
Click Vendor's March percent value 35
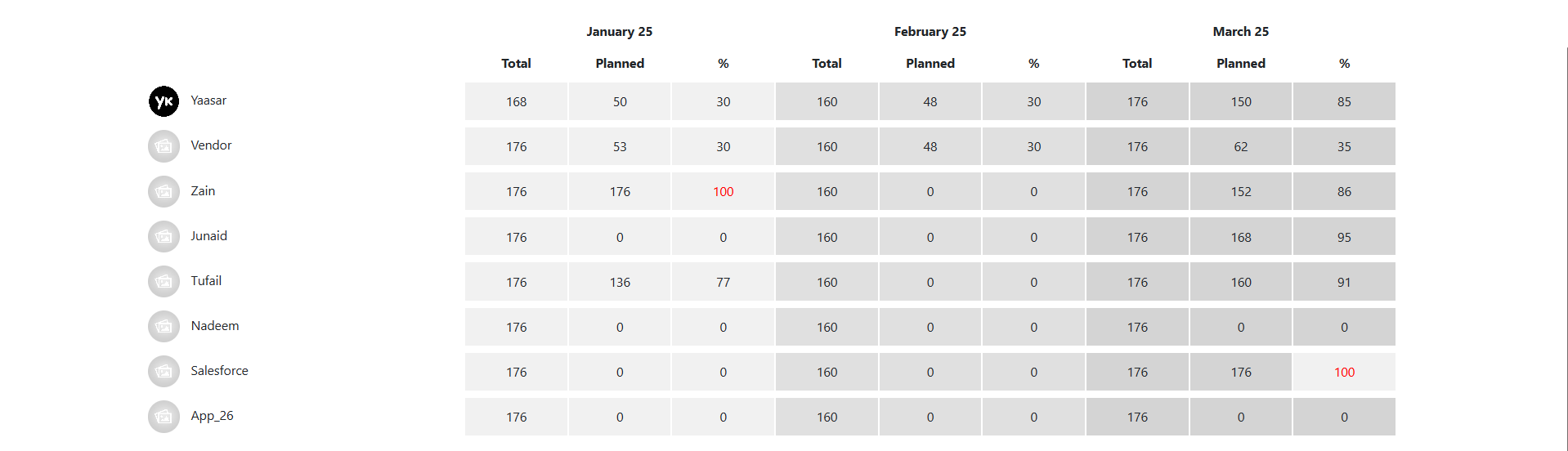click(1344, 146)
